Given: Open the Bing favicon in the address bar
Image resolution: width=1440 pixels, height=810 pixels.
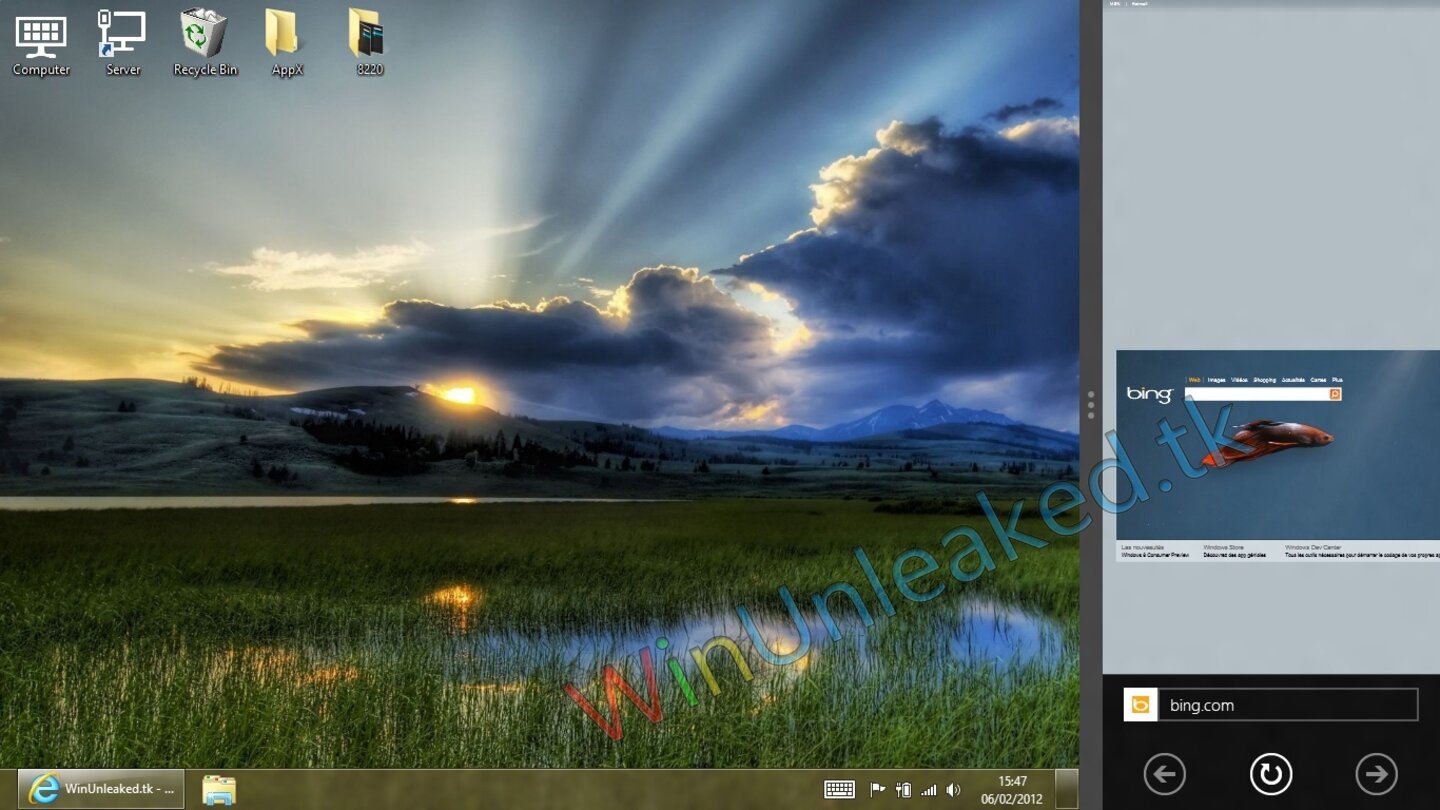Looking at the screenshot, I should tap(1140, 705).
